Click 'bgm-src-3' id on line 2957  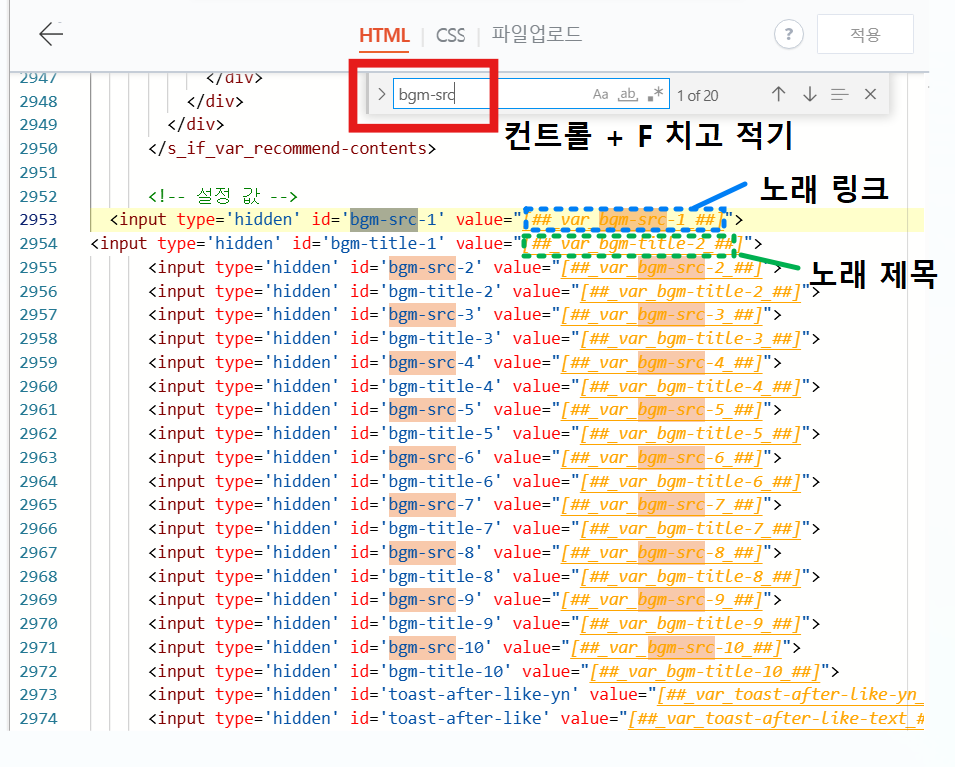click(431, 314)
